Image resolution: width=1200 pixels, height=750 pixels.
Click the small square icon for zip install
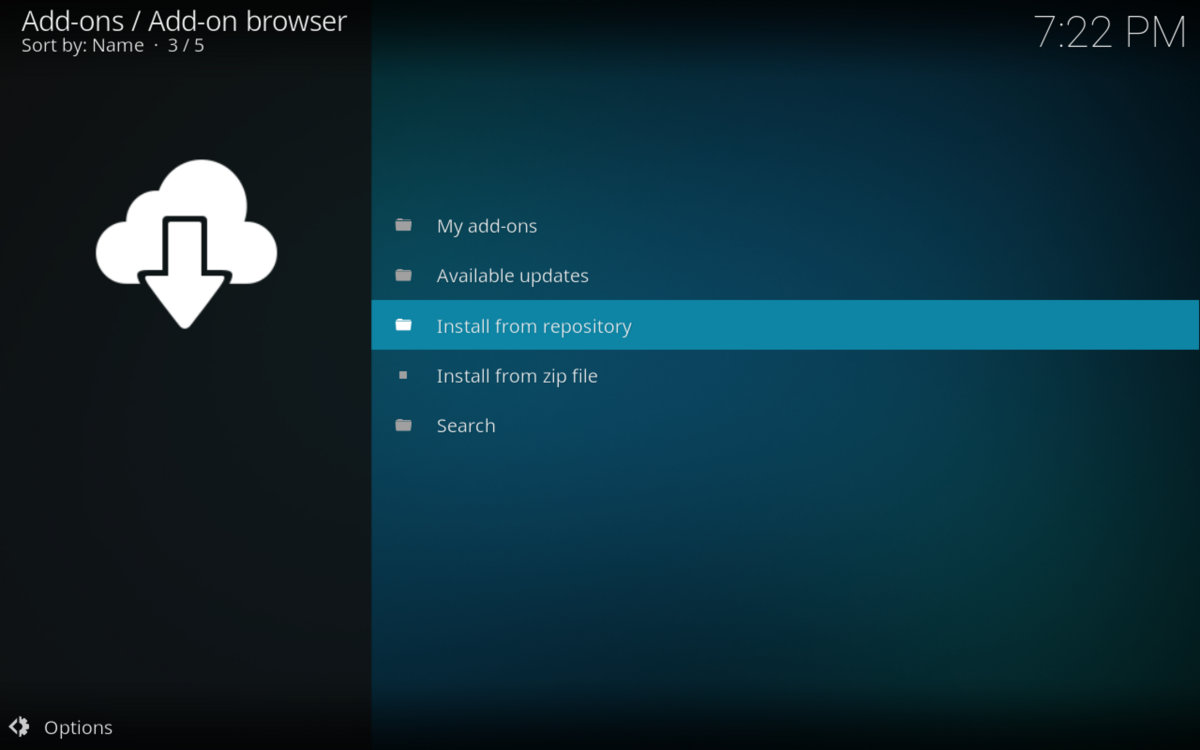tap(403, 375)
